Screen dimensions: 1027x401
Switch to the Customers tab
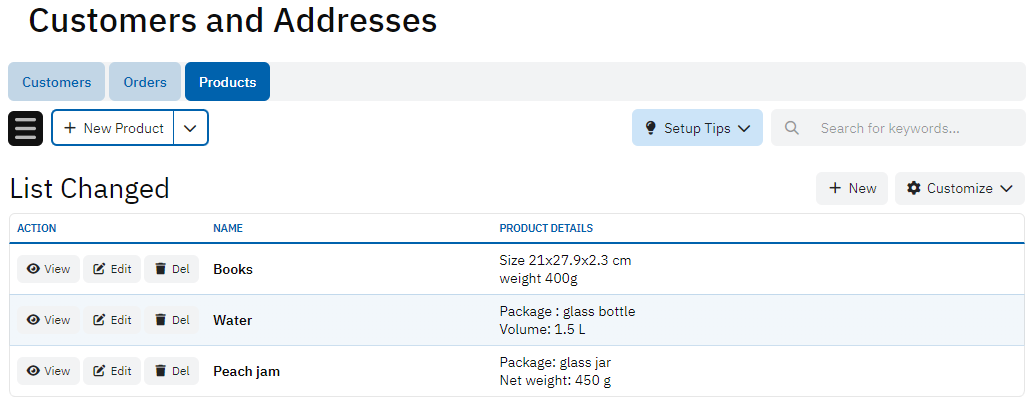point(57,82)
